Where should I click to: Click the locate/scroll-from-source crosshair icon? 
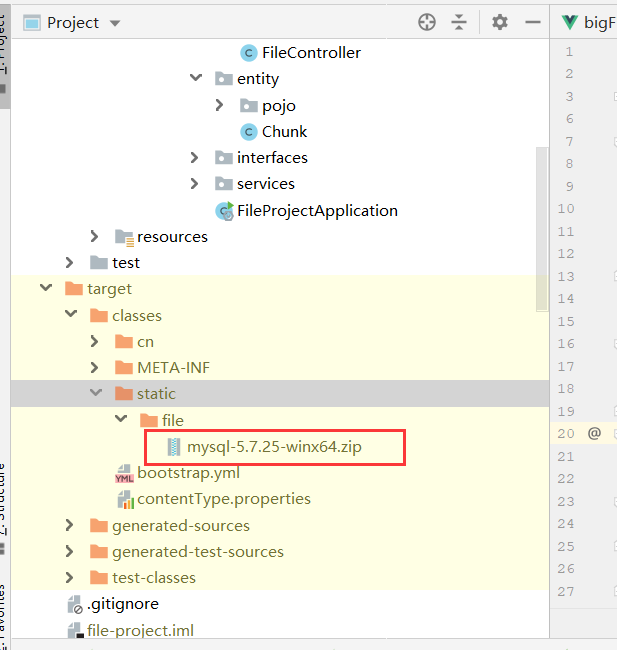click(427, 22)
